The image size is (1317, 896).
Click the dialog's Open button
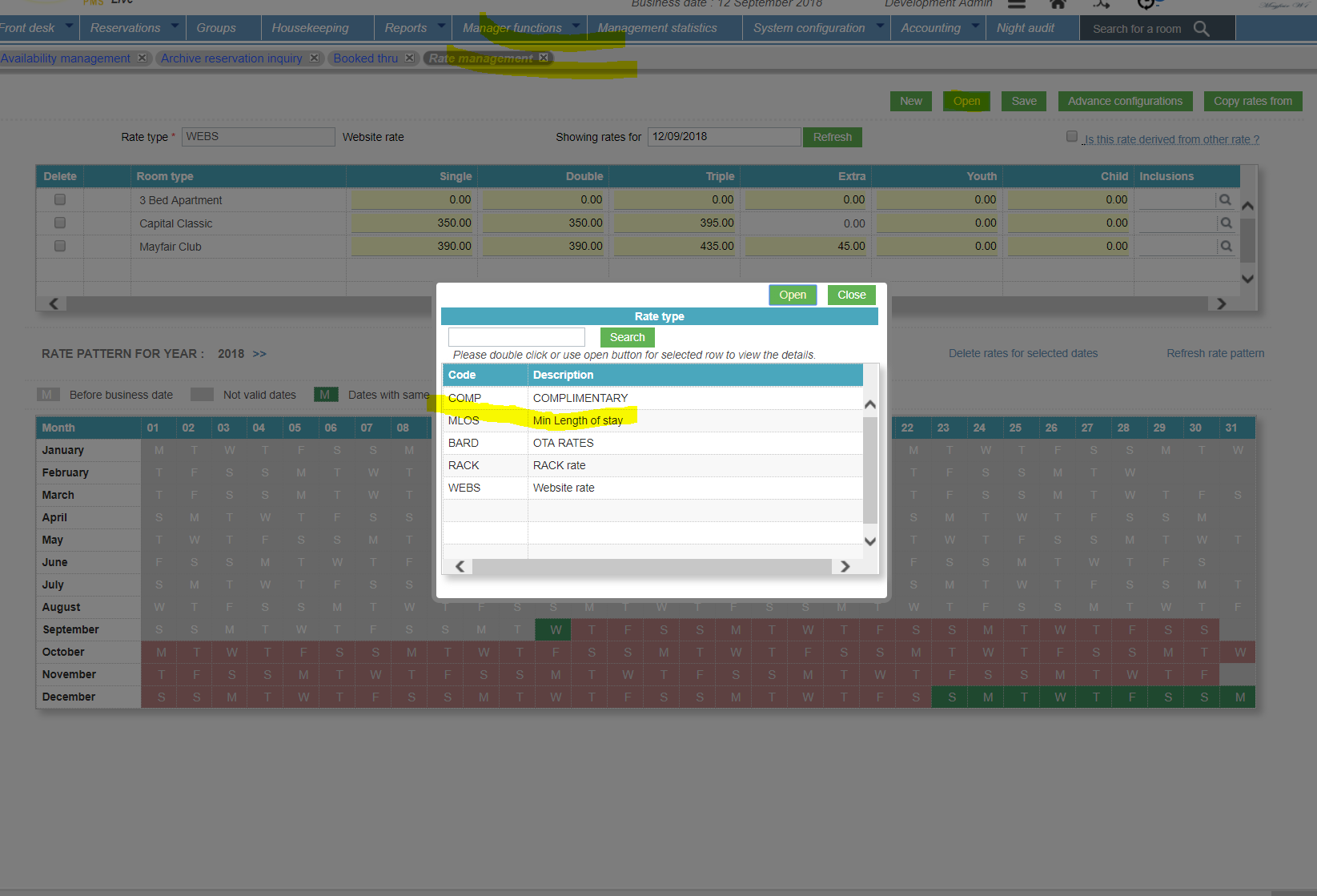pos(793,295)
